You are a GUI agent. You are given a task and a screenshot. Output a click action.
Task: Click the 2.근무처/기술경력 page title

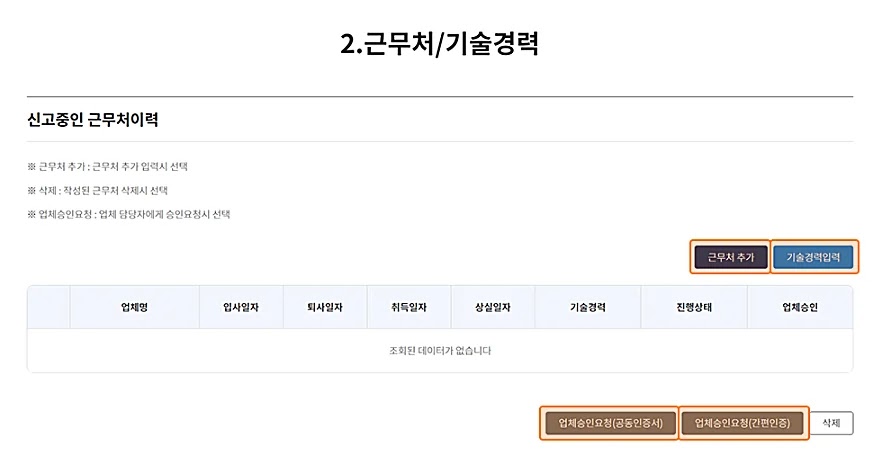coord(440,44)
